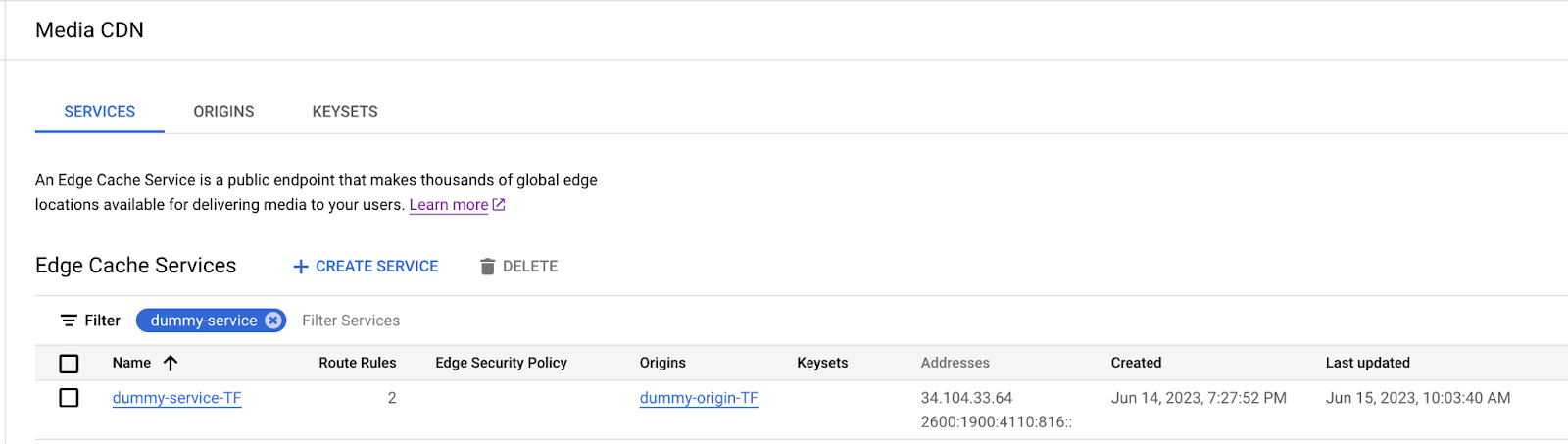Switch to the Origins tab
The width and height of the screenshot is (1568, 444).
[223, 112]
